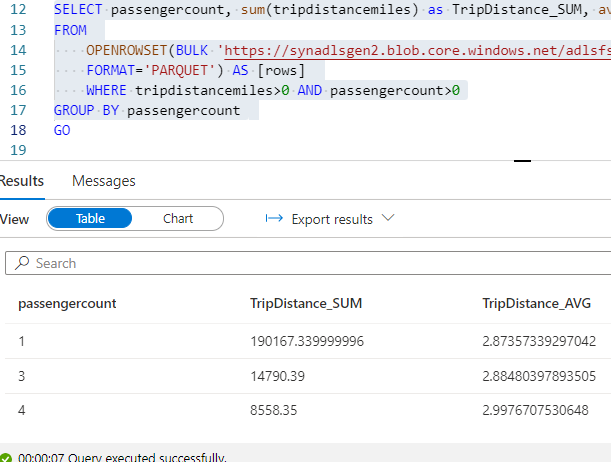611x462 pixels.
Task: Expand the Export results dropdown chevron
Action: pyautogui.click(x=388, y=218)
